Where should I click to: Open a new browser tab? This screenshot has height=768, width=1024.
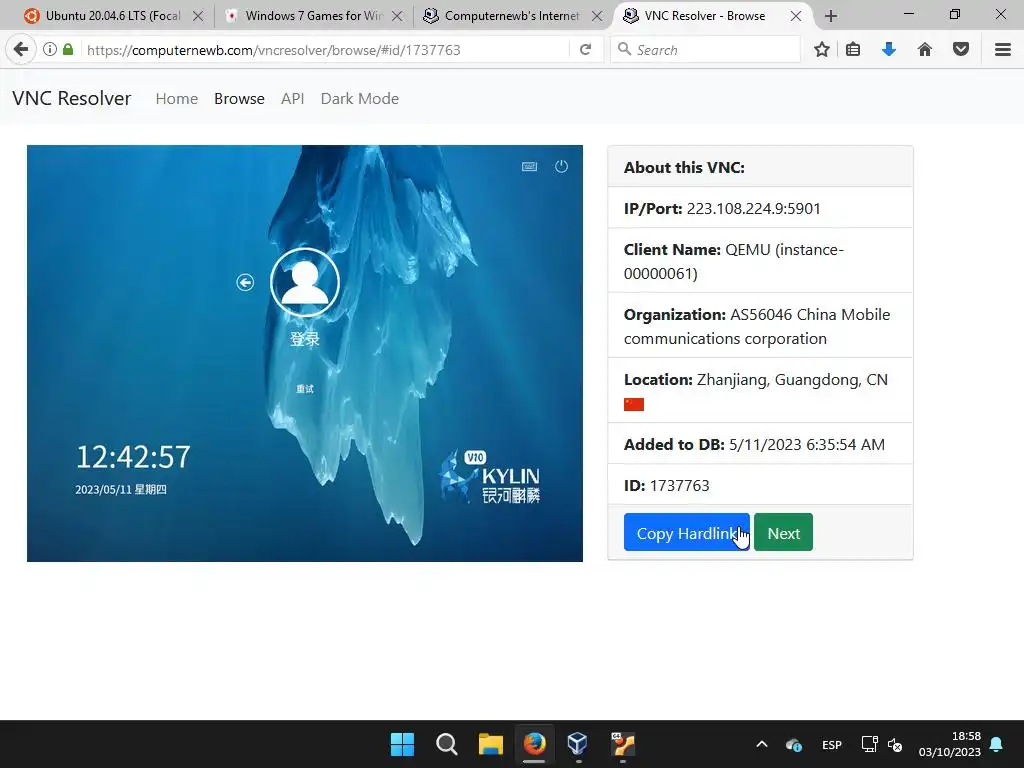click(831, 16)
